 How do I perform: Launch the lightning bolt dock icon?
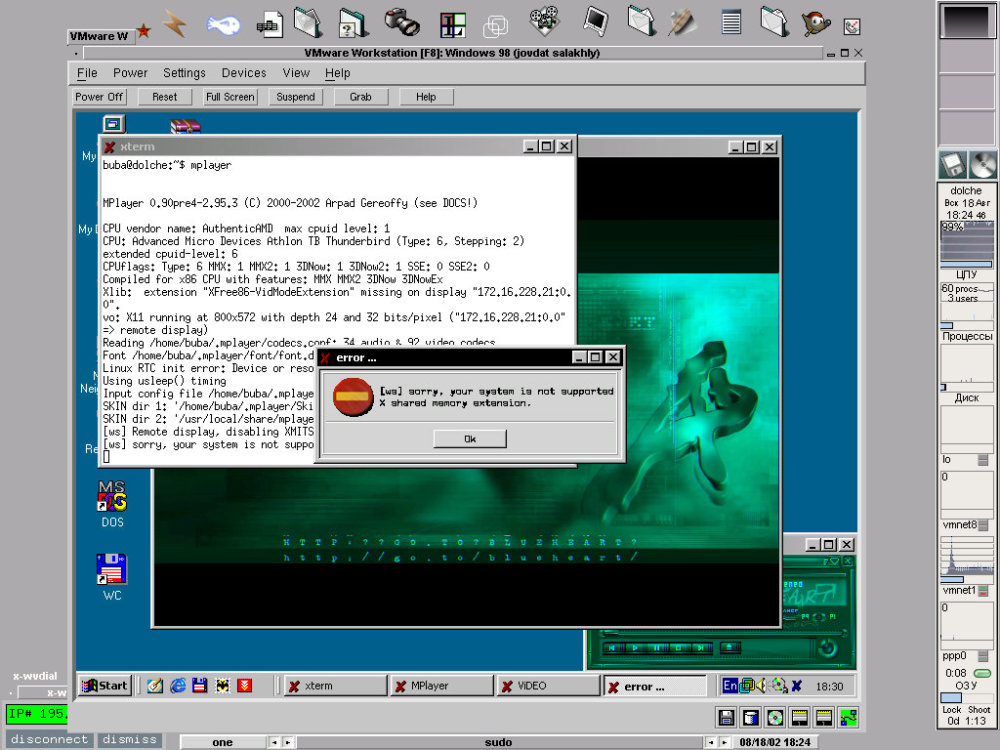[174, 24]
